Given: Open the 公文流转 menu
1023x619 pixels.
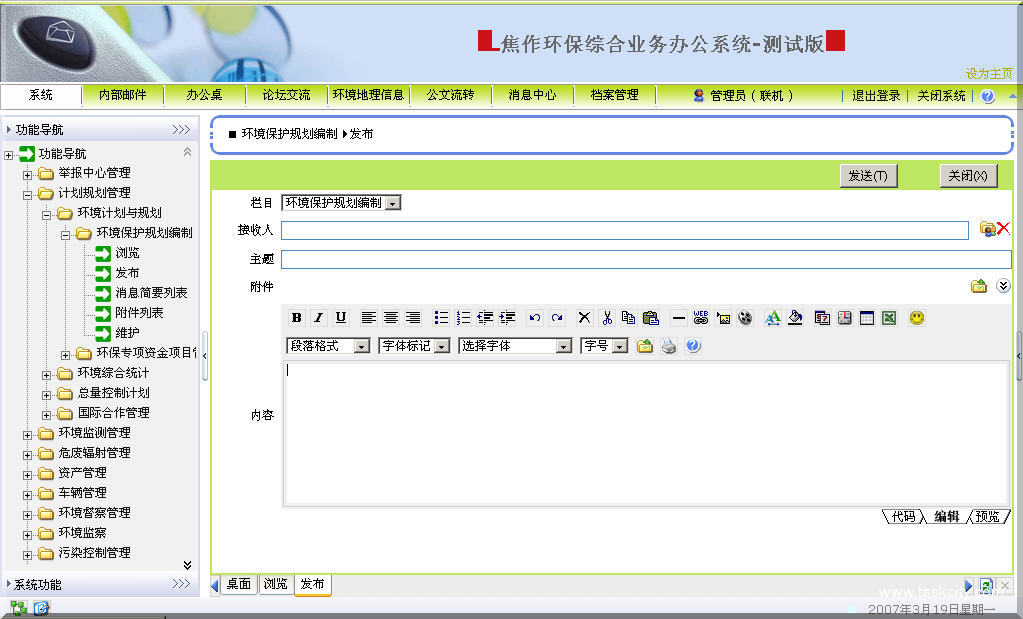Looking at the screenshot, I should tap(450, 95).
